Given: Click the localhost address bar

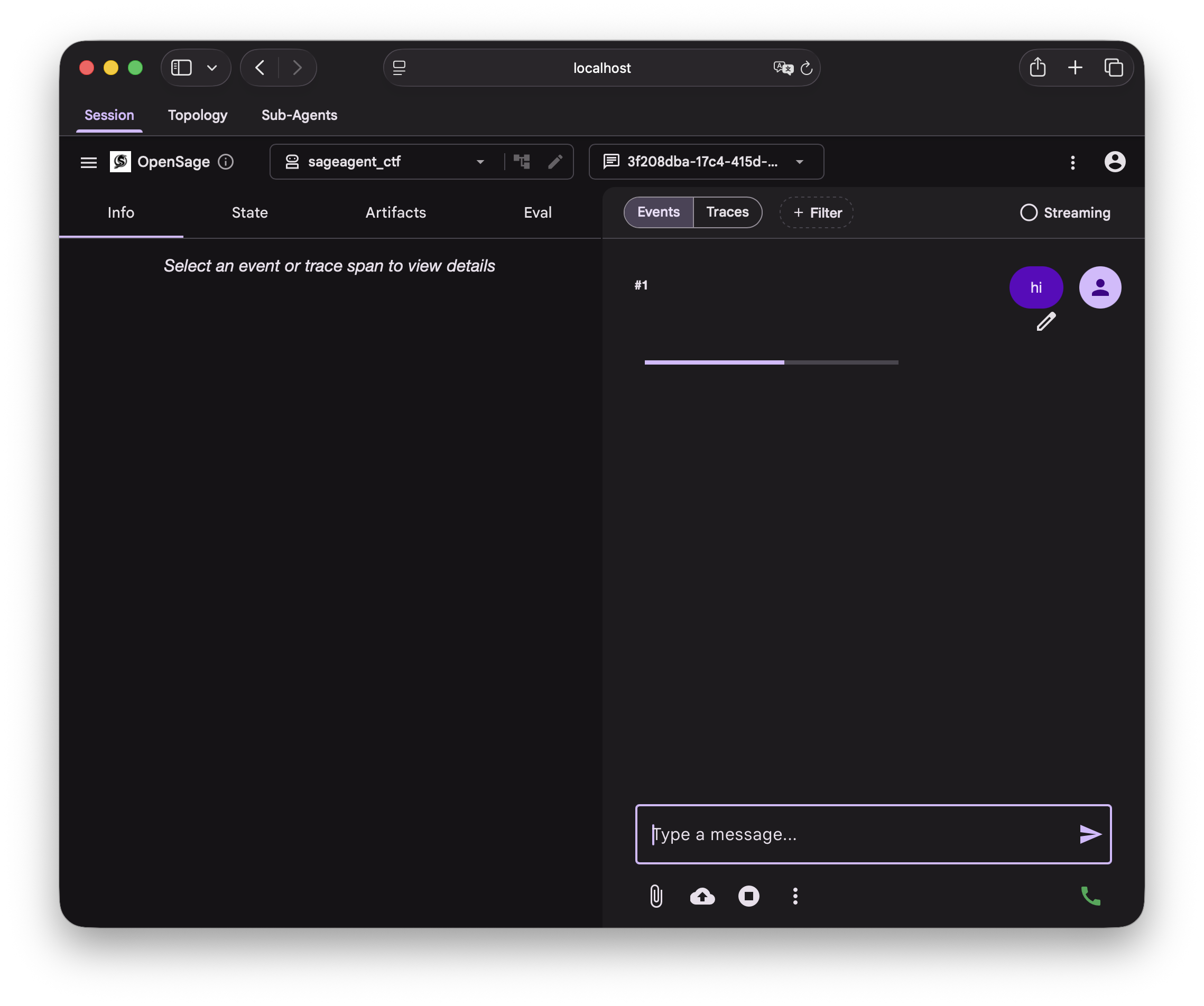Looking at the screenshot, I should 602,68.
